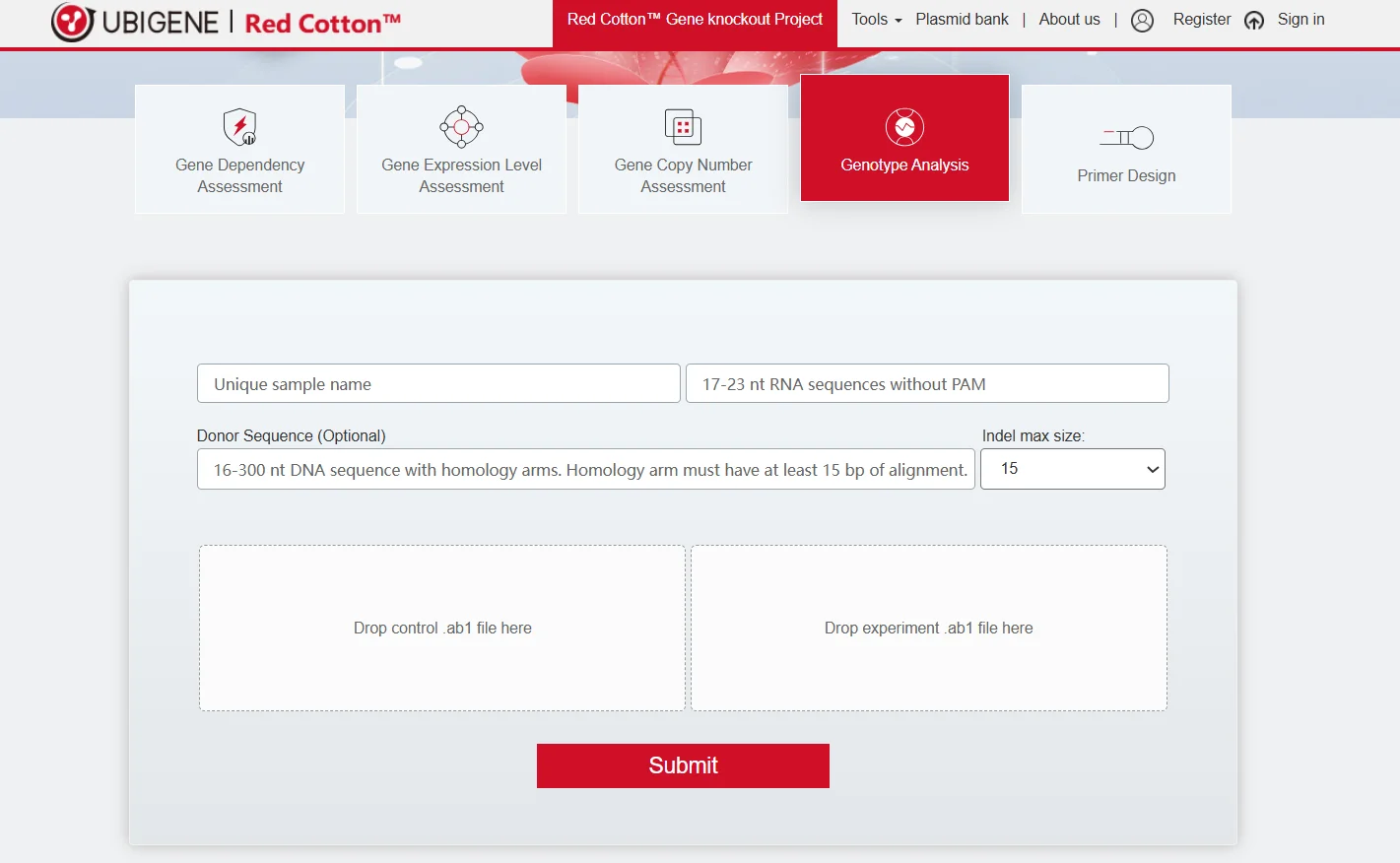Click the Register link

(x=1201, y=20)
